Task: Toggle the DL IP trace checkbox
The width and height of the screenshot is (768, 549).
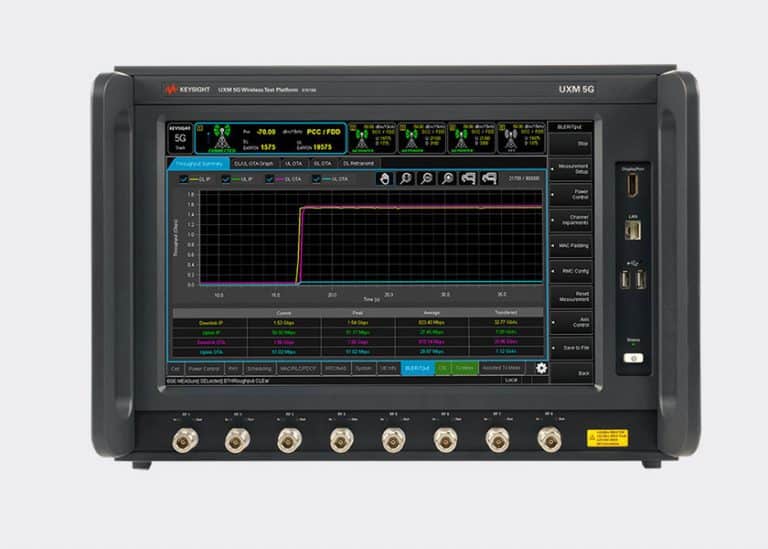Action: click(184, 179)
